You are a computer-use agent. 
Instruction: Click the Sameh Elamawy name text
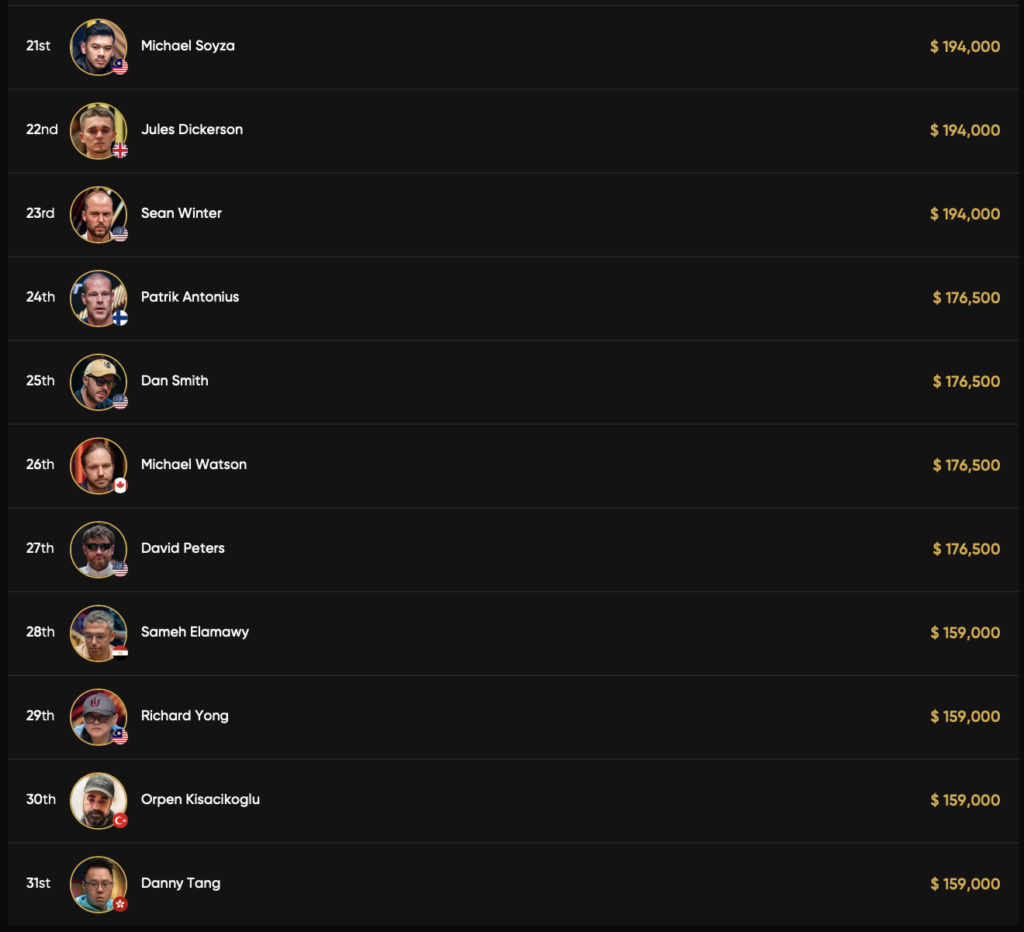tap(195, 632)
